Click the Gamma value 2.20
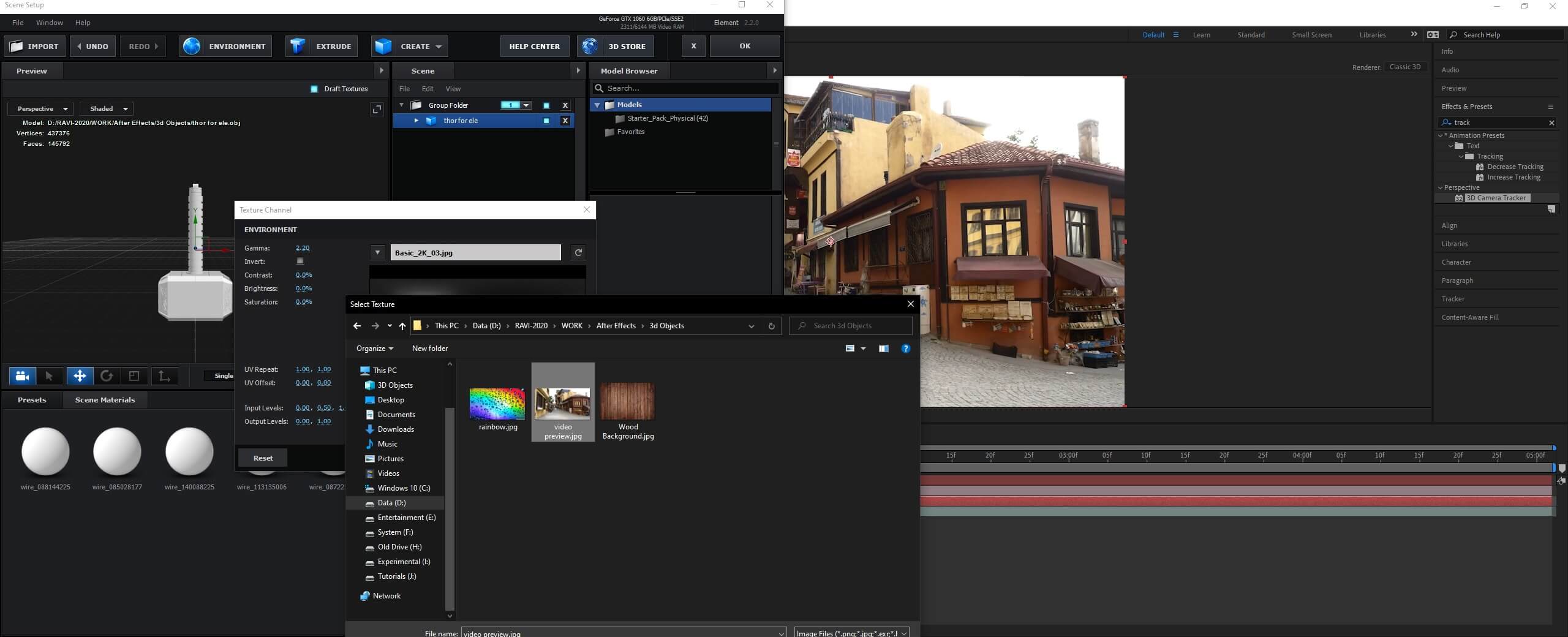 tap(302, 248)
